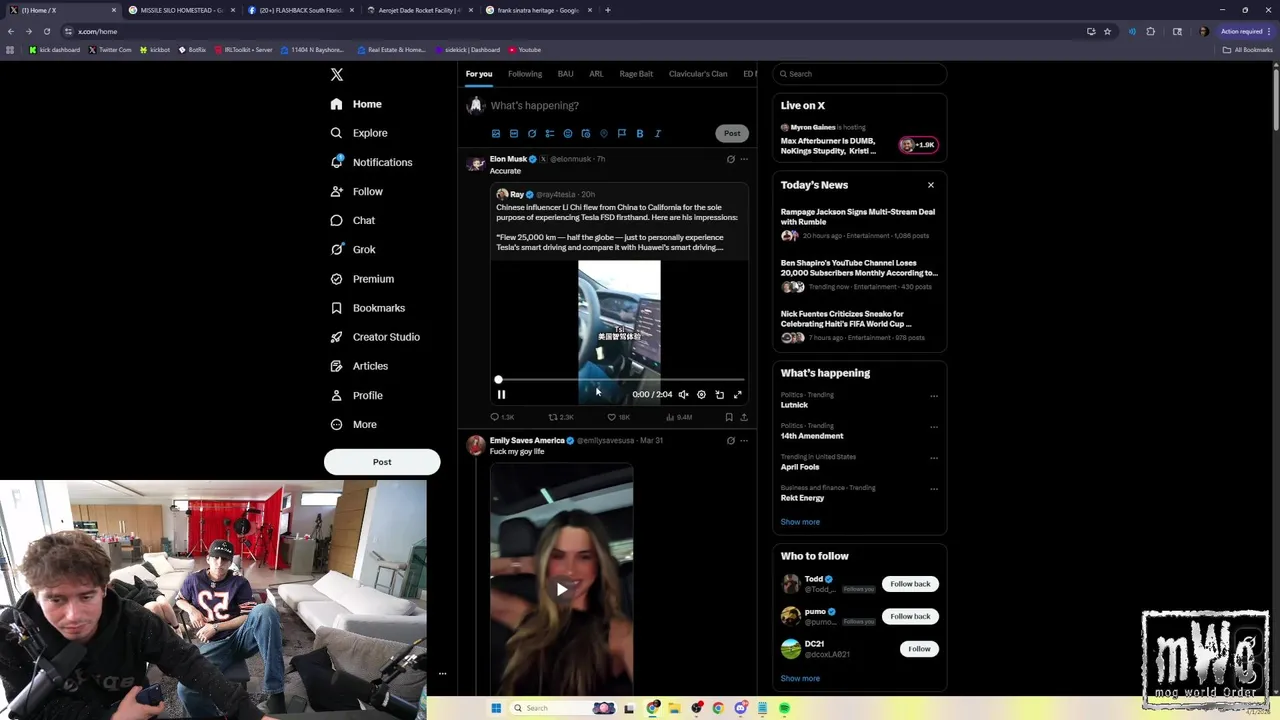Share Elon Musk's post
The width and height of the screenshot is (1280, 720).
tap(744, 417)
